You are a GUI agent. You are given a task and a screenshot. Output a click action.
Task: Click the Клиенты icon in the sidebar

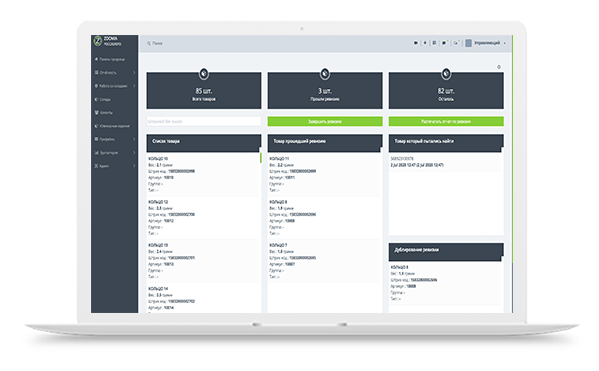96,113
